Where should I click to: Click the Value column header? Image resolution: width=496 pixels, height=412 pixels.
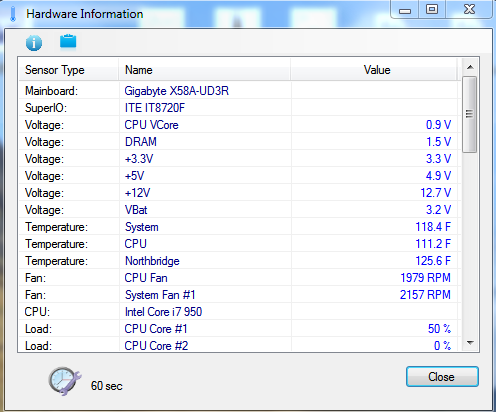click(x=374, y=70)
